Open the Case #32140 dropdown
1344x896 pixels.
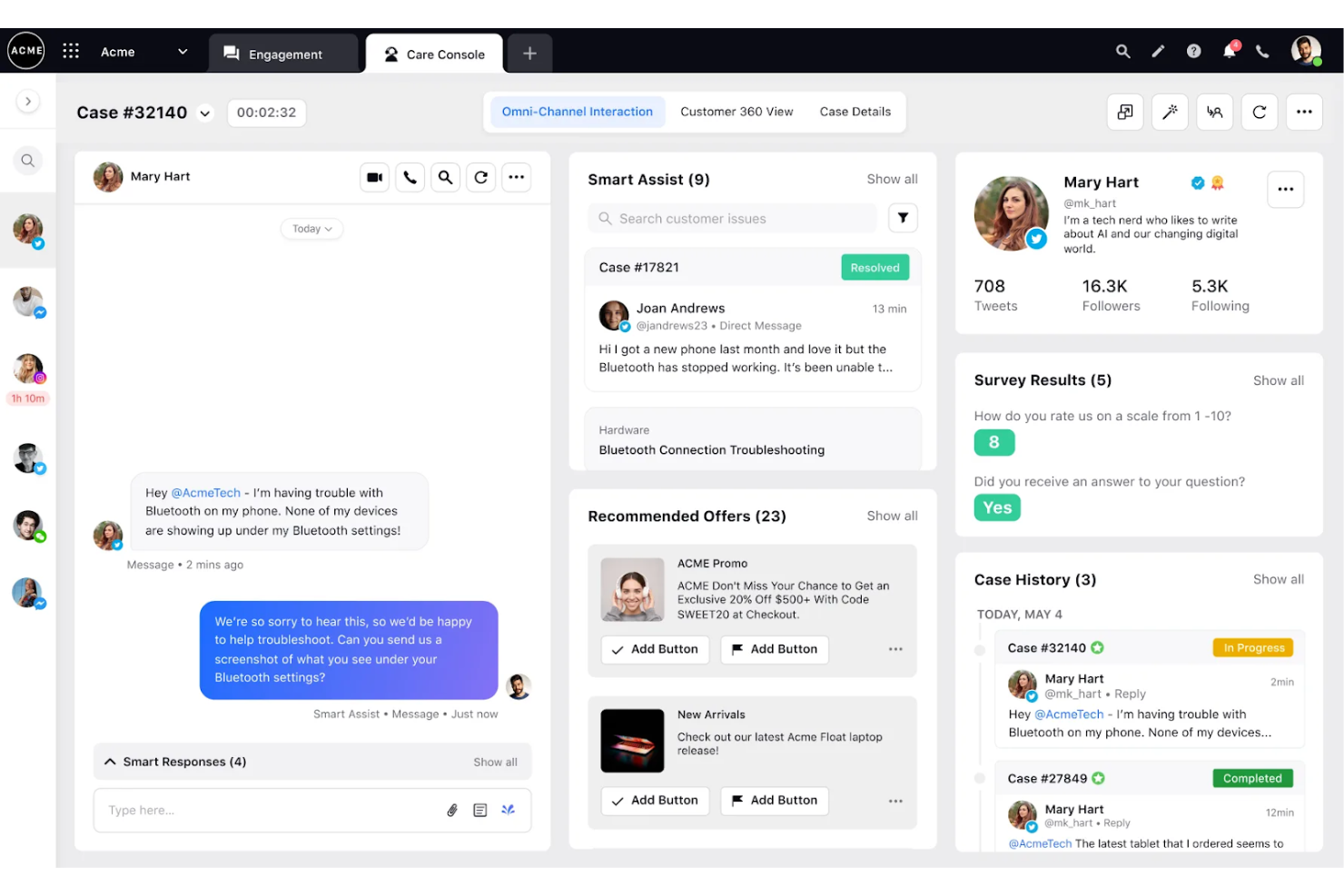coord(205,113)
